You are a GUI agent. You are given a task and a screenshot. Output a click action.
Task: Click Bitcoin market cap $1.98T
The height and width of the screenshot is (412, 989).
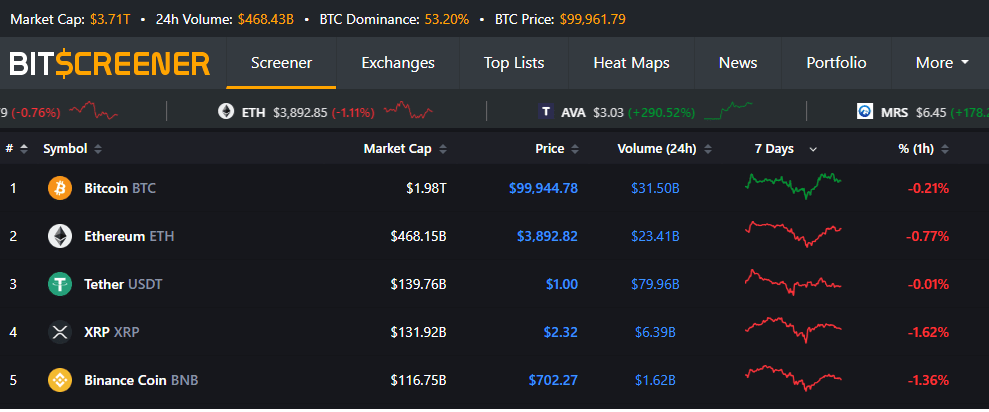[x=426, y=188]
